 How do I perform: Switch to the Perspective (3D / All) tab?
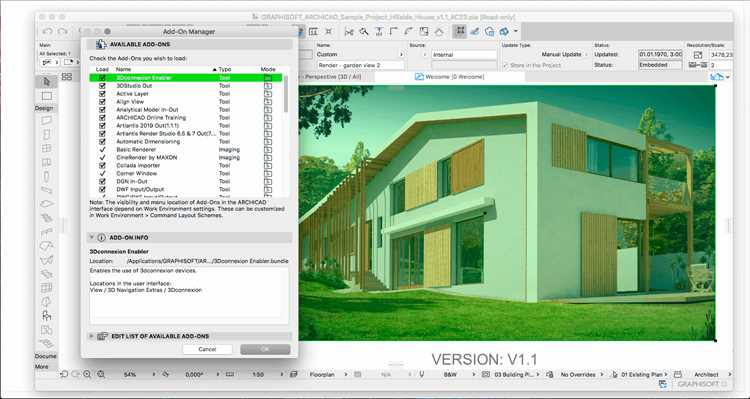333,77
